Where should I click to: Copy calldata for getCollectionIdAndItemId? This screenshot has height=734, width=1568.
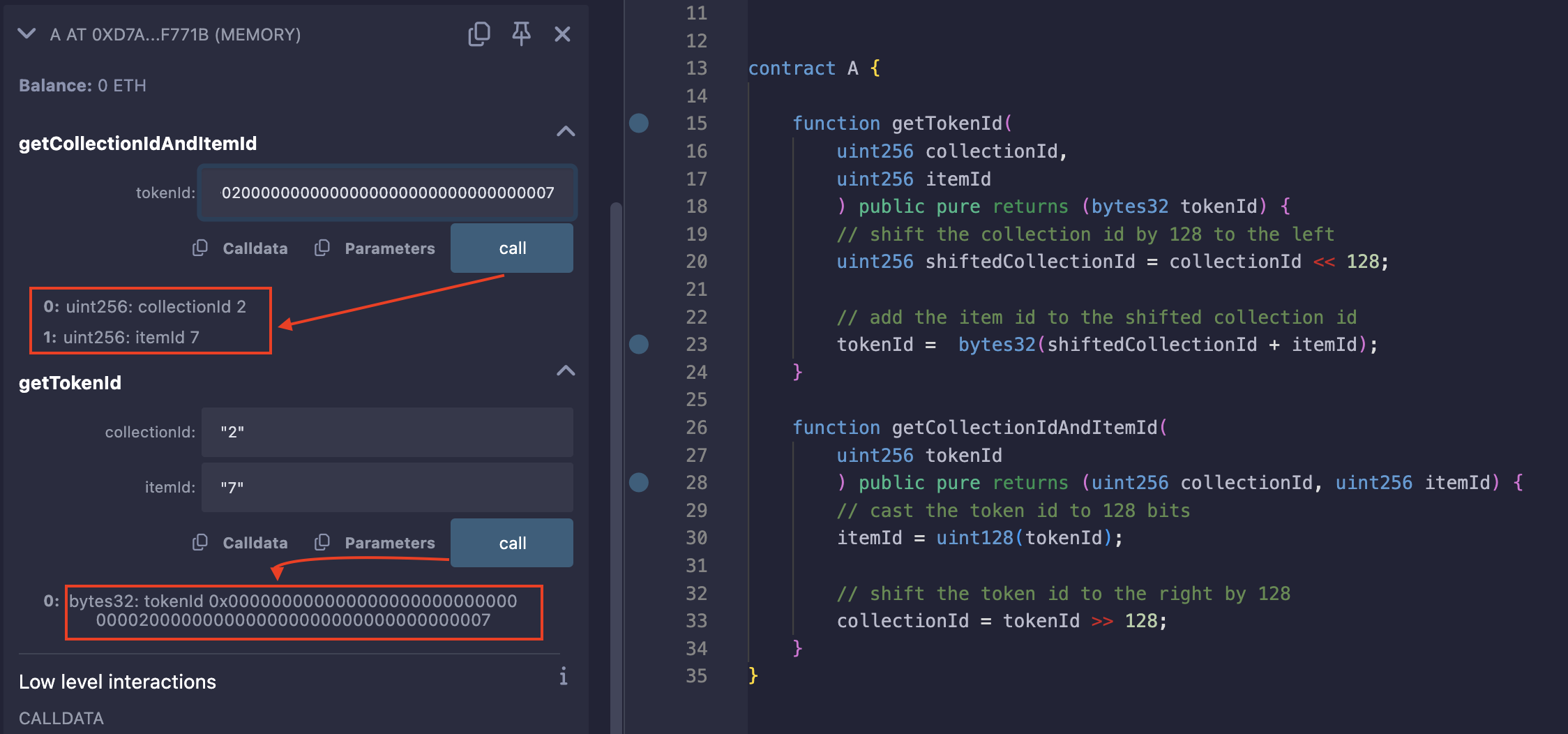(x=202, y=248)
